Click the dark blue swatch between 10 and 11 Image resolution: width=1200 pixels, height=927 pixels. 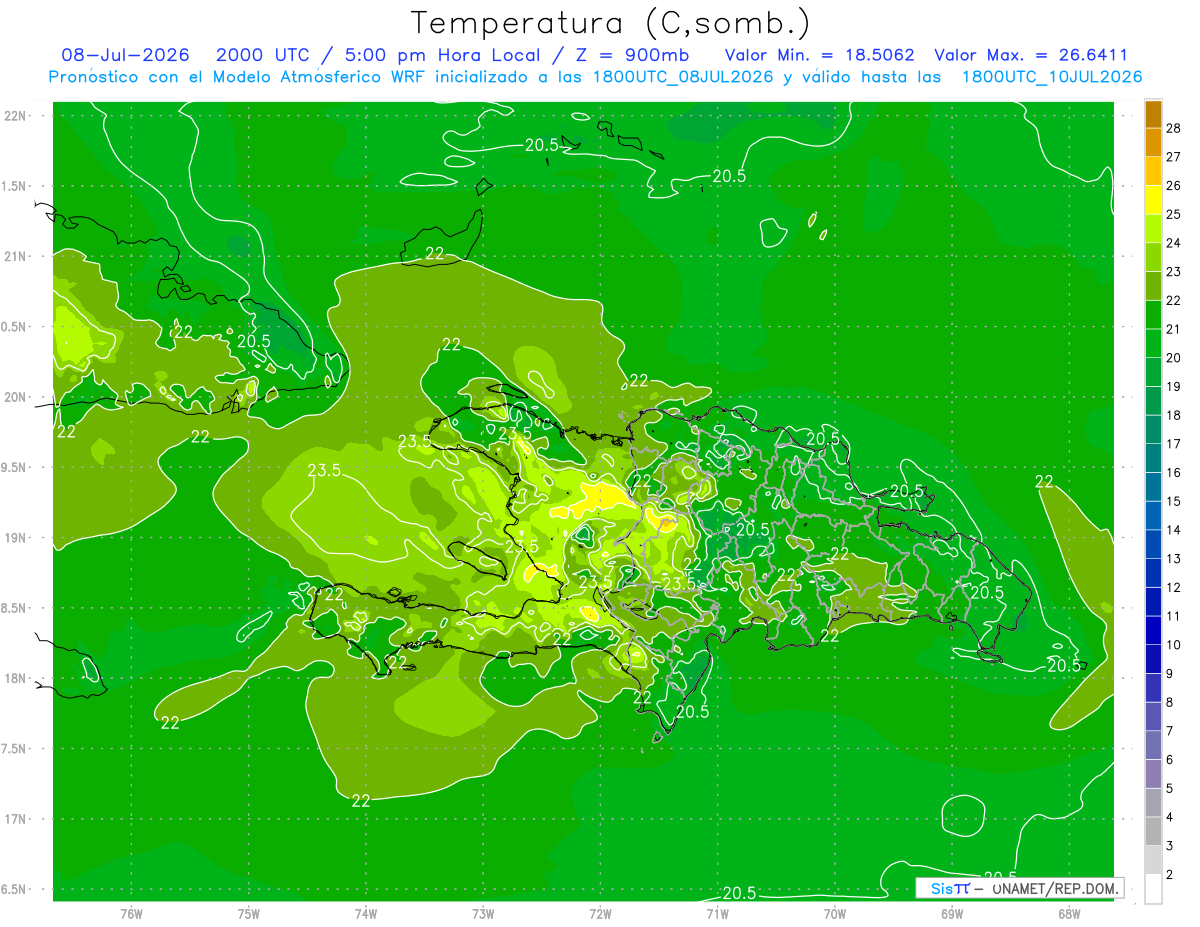(x=1153, y=631)
